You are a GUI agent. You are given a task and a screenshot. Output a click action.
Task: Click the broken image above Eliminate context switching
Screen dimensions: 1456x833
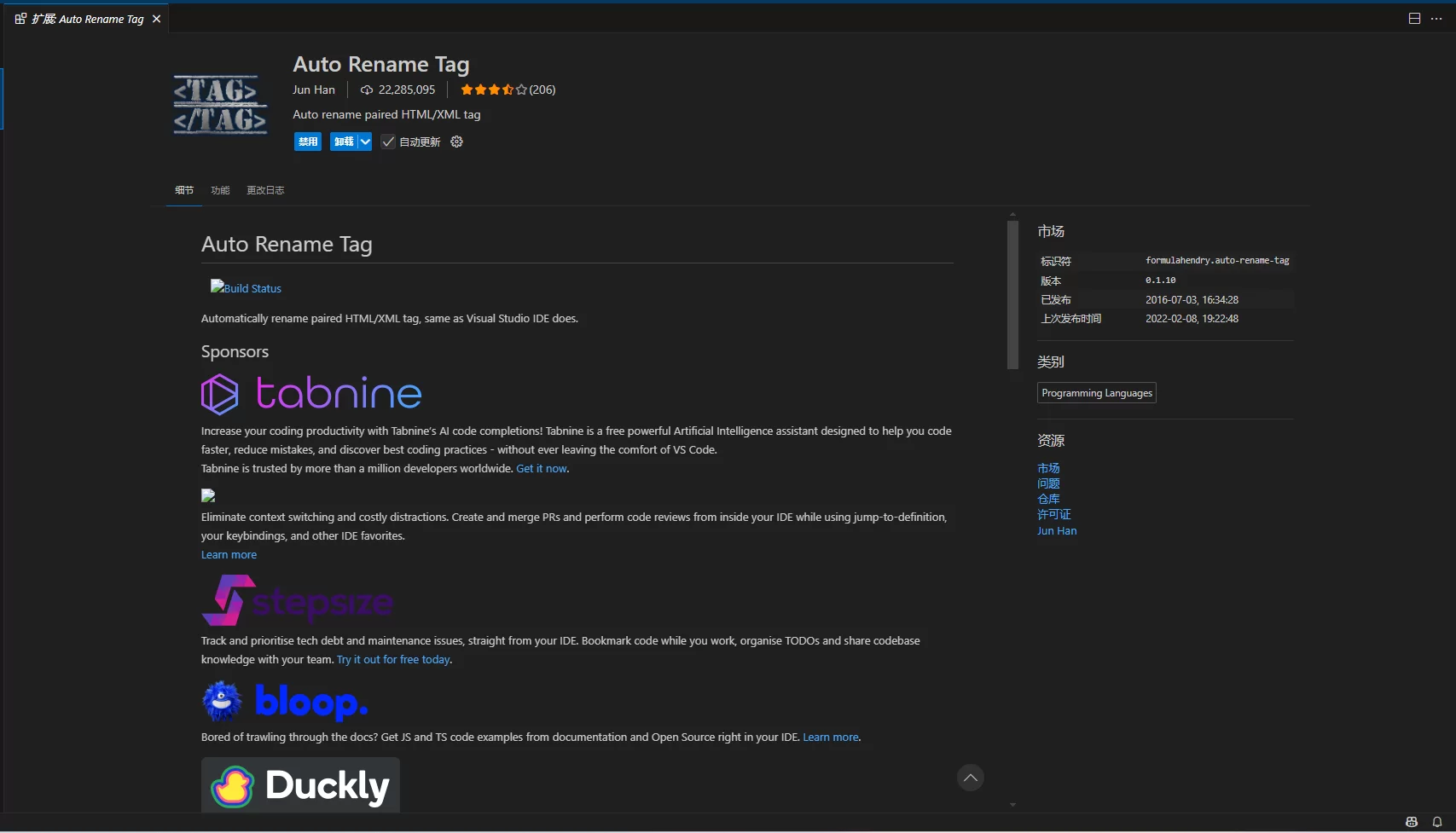[x=208, y=495]
